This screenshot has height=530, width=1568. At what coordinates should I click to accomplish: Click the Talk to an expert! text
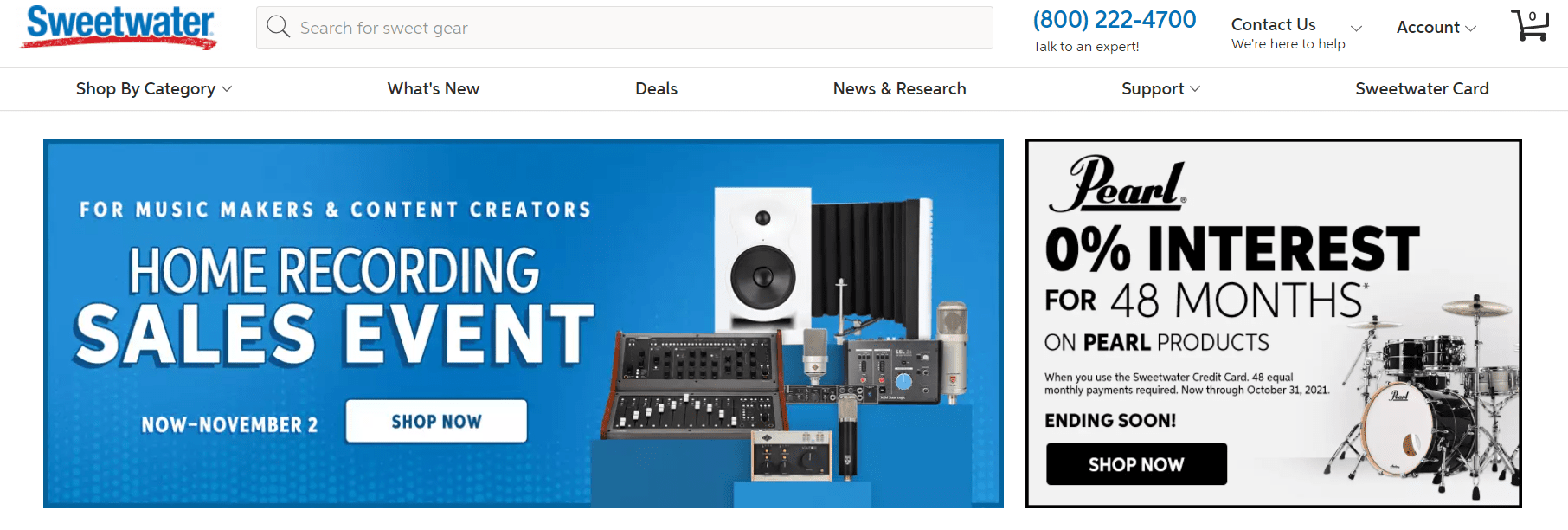[1086, 47]
